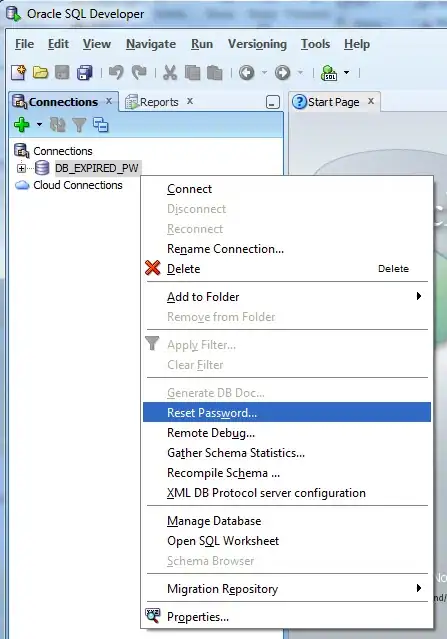Choose Recompile Schema option

pyautogui.click(x=287, y=473)
